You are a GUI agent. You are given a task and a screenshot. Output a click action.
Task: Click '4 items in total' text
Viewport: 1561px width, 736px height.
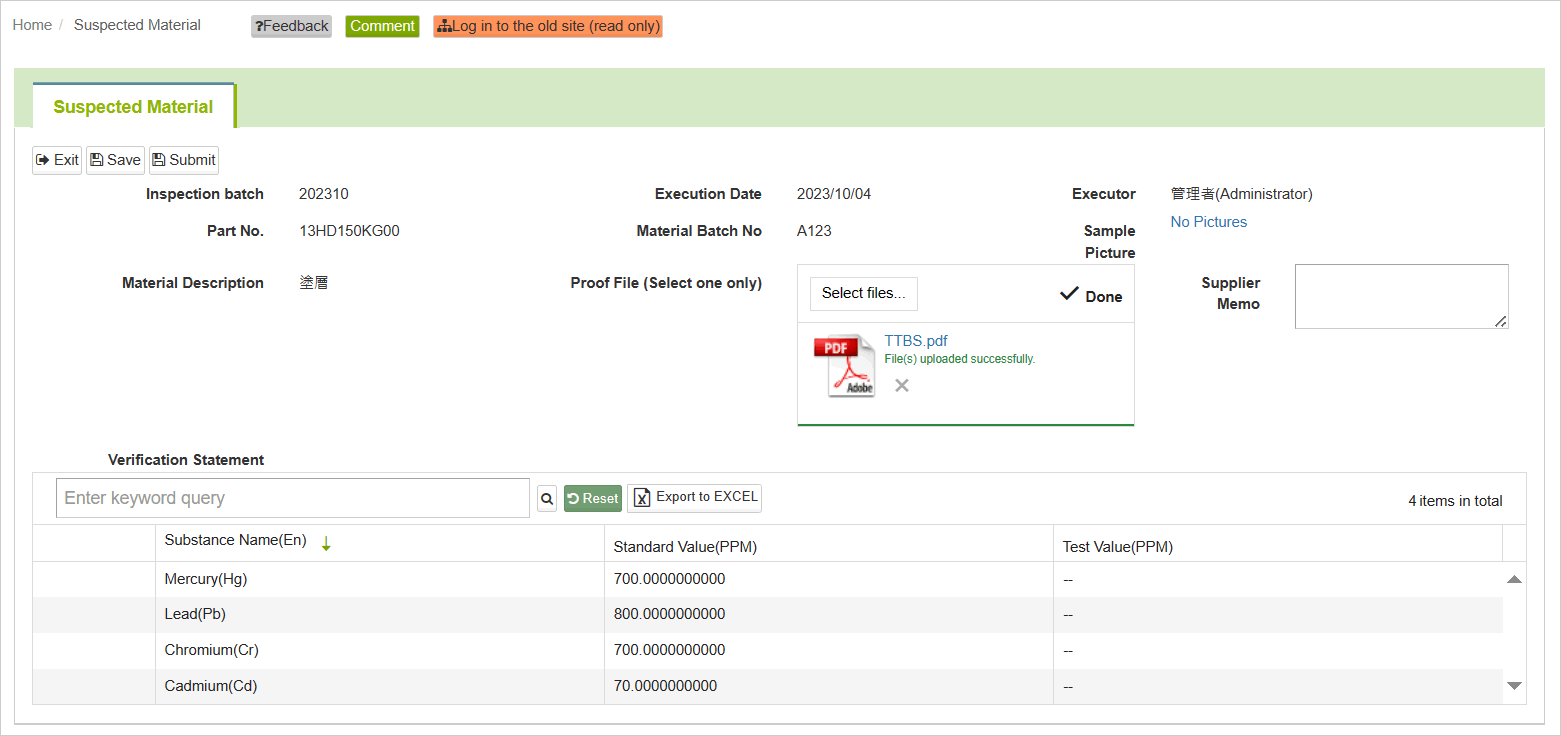pyautogui.click(x=1455, y=501)
